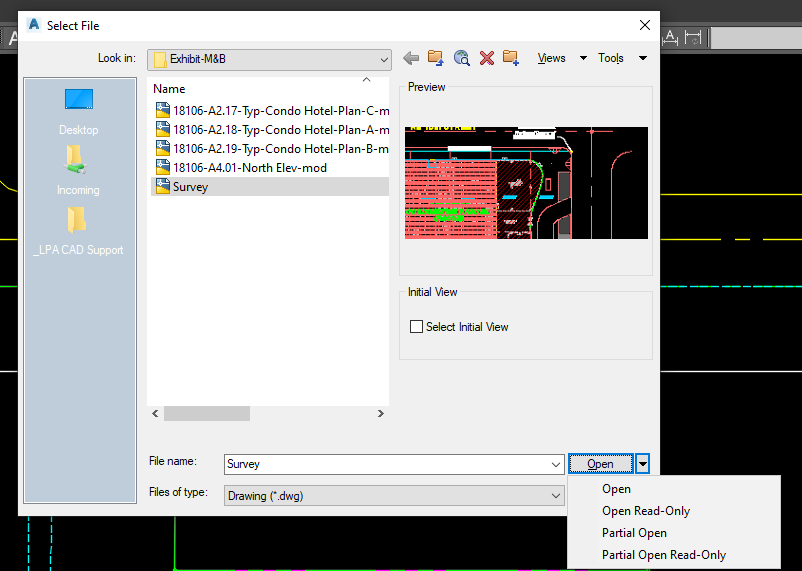Choose Partial Open from the menu
This screenshot has height=571, width=802.
634,533
